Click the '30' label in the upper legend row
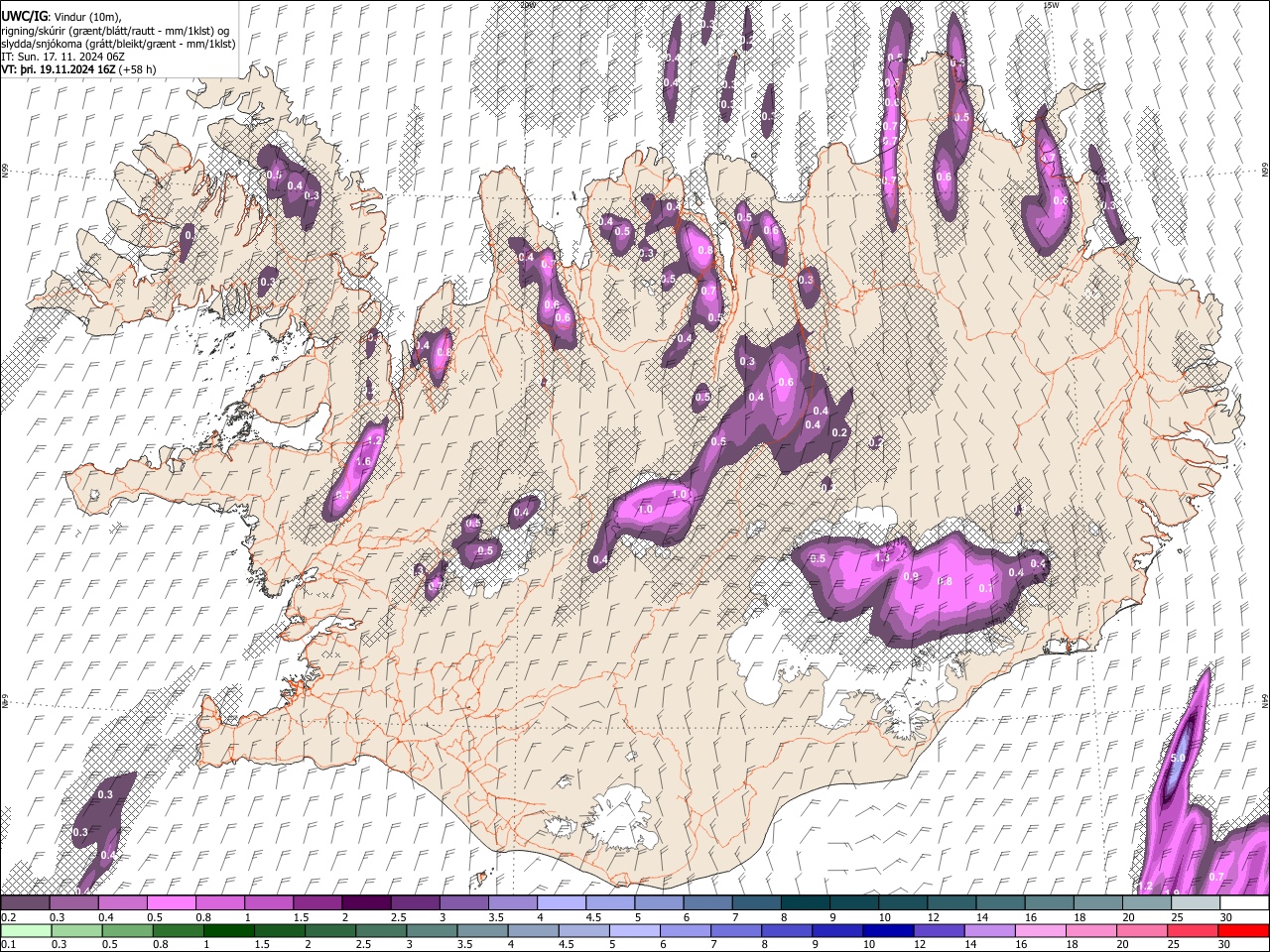This screenshot has width=1270, height=952. [x=1225, y=917]
